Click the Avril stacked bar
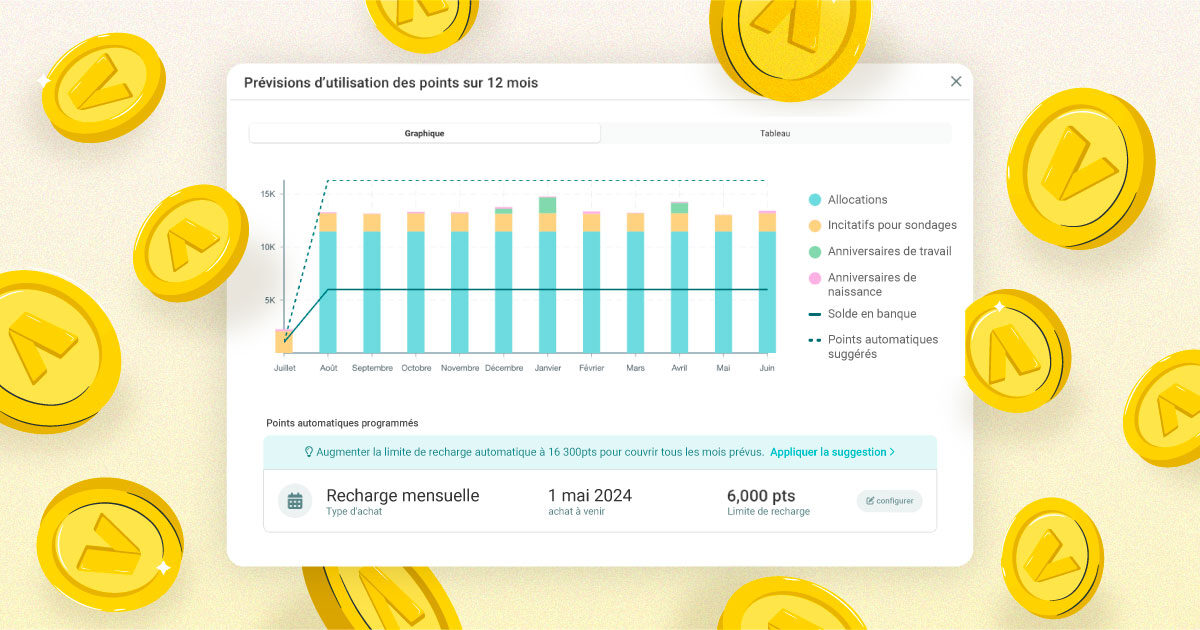The width and height of the screenshot is (1200, 630). click(x=679, y=290)
